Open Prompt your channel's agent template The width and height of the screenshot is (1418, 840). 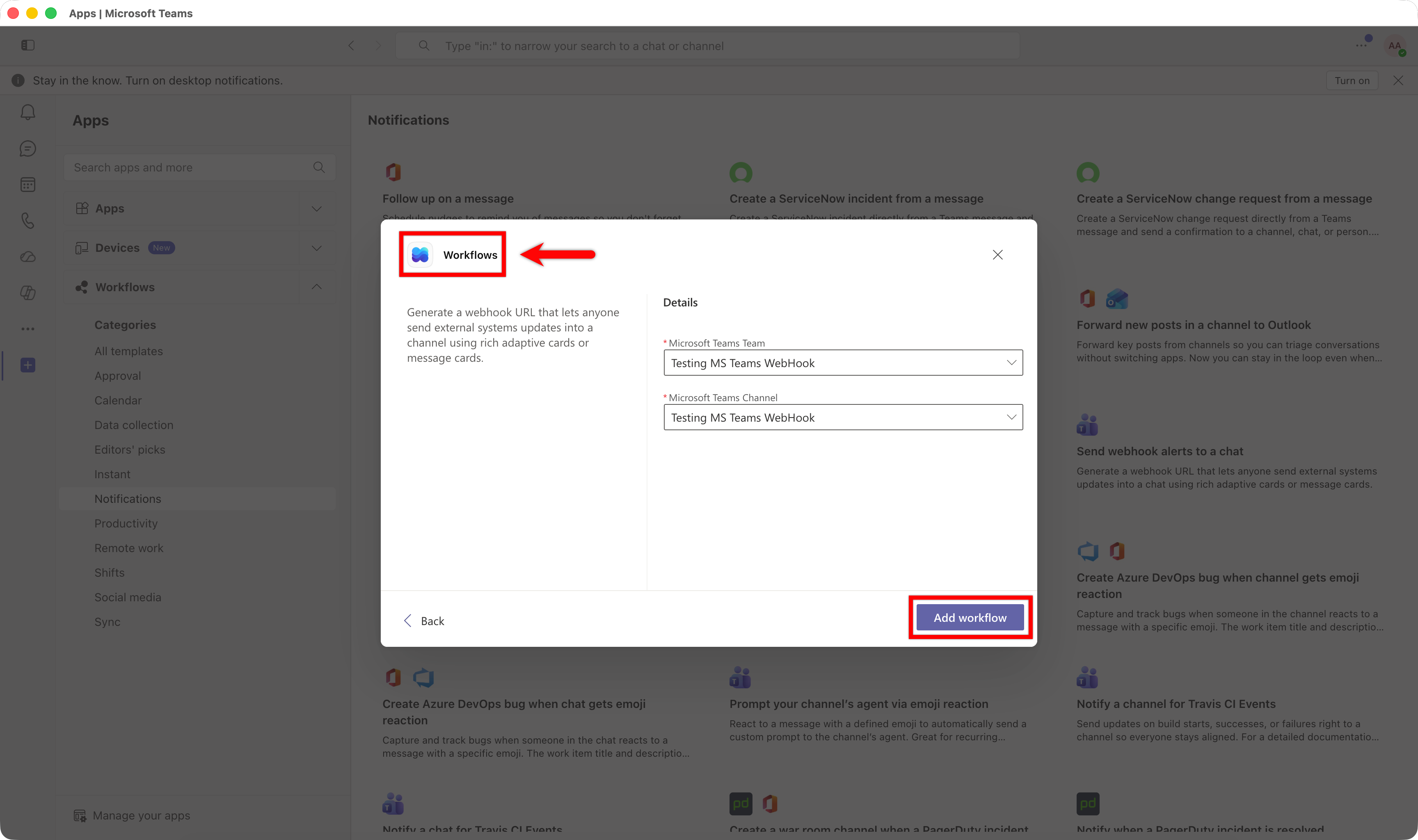click(x=858, y=703)
